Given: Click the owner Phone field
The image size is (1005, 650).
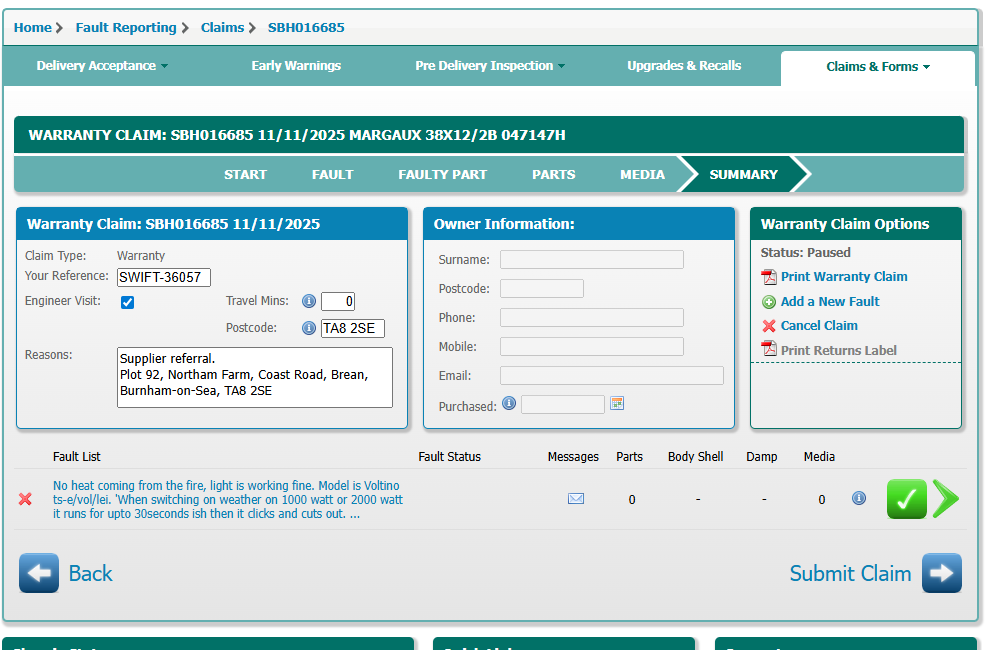Looking at the screenshot, I should click(x=592, y=317).
